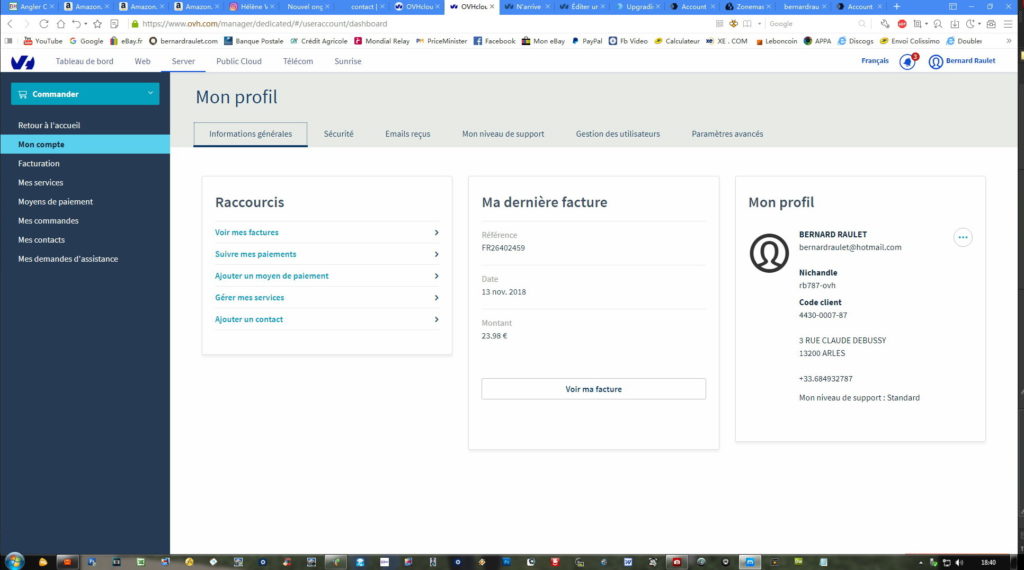
Task: Open Ajouter un contact link
Action: (x=249, y=319)
